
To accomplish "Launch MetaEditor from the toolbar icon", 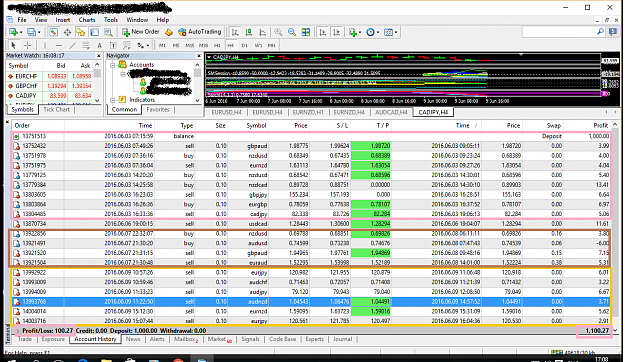I will 169,32.
